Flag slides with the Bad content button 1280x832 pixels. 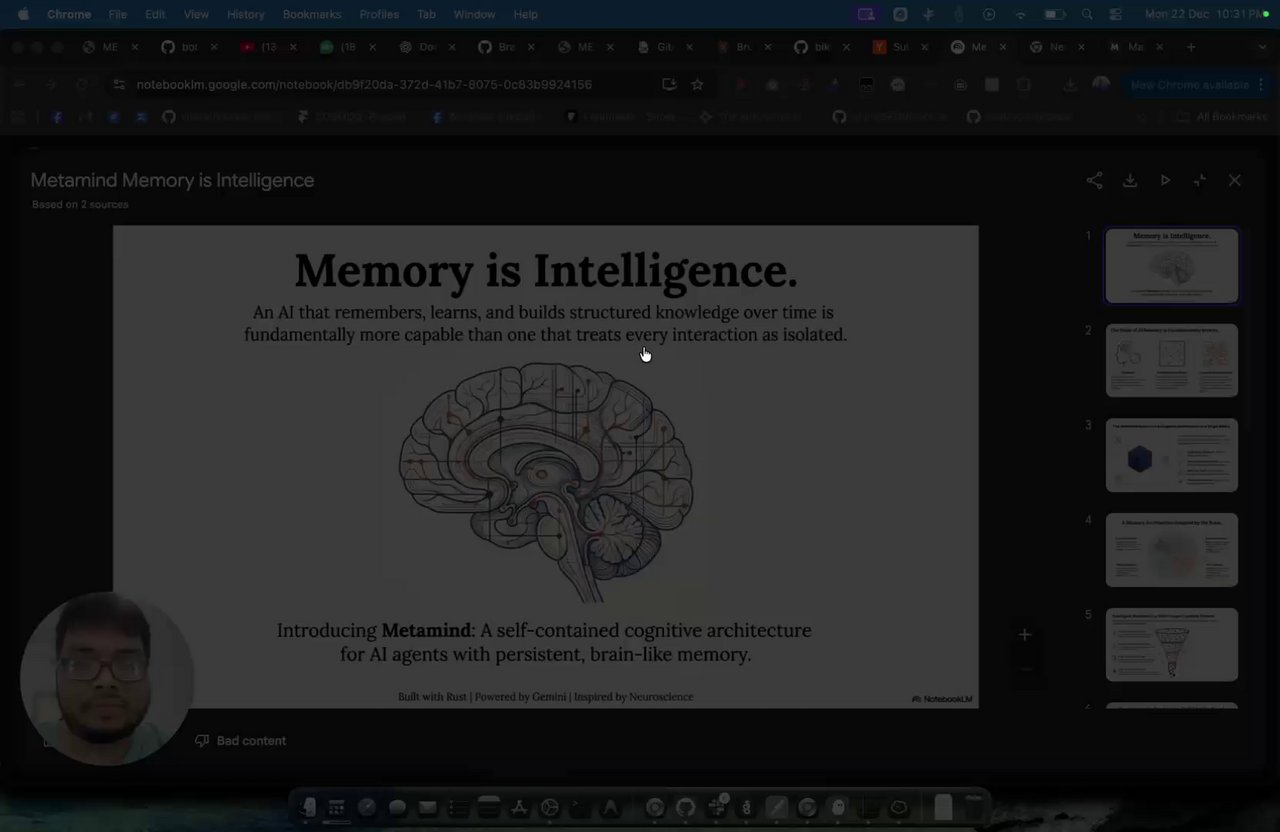click(x=240, y=741)
